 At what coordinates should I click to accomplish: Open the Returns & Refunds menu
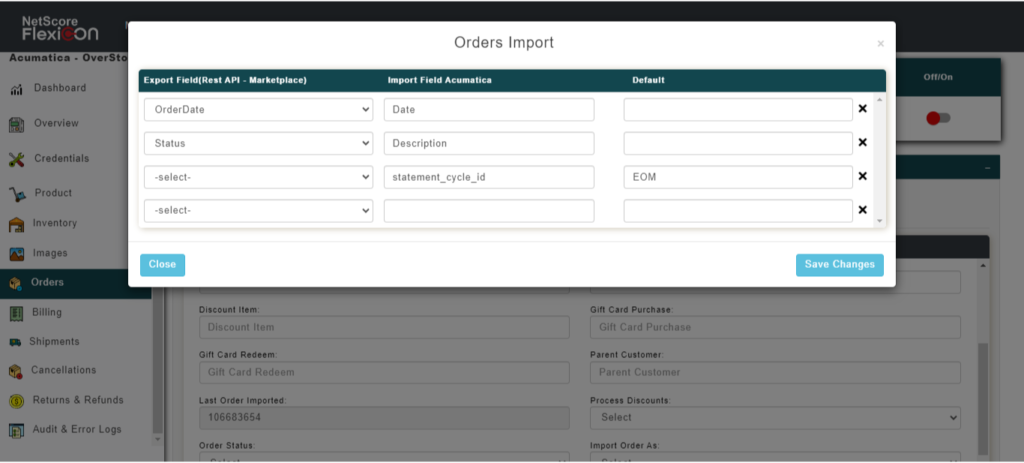tap(77, 400)
